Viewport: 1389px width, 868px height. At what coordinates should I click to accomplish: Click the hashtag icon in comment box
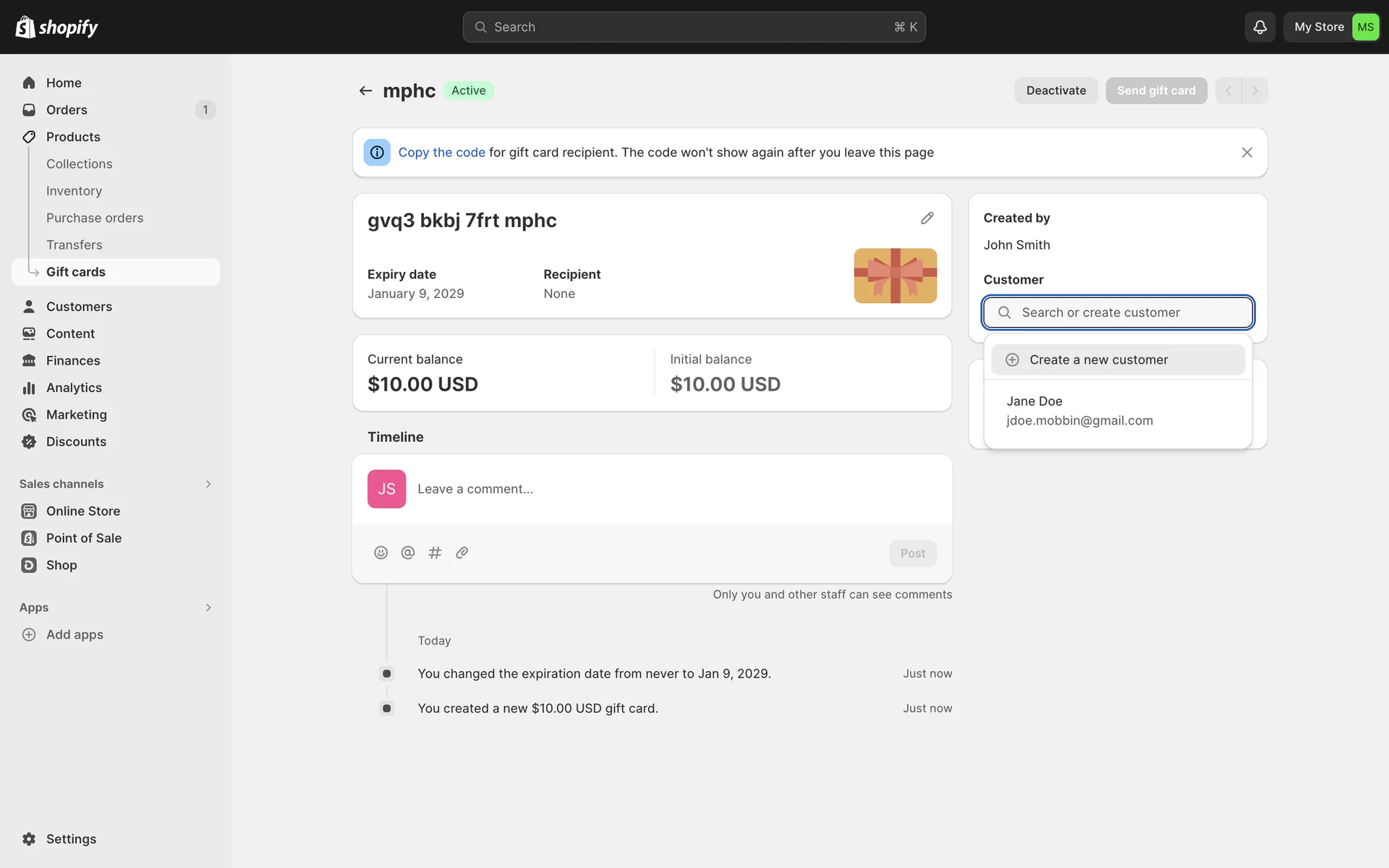[435, 553]
